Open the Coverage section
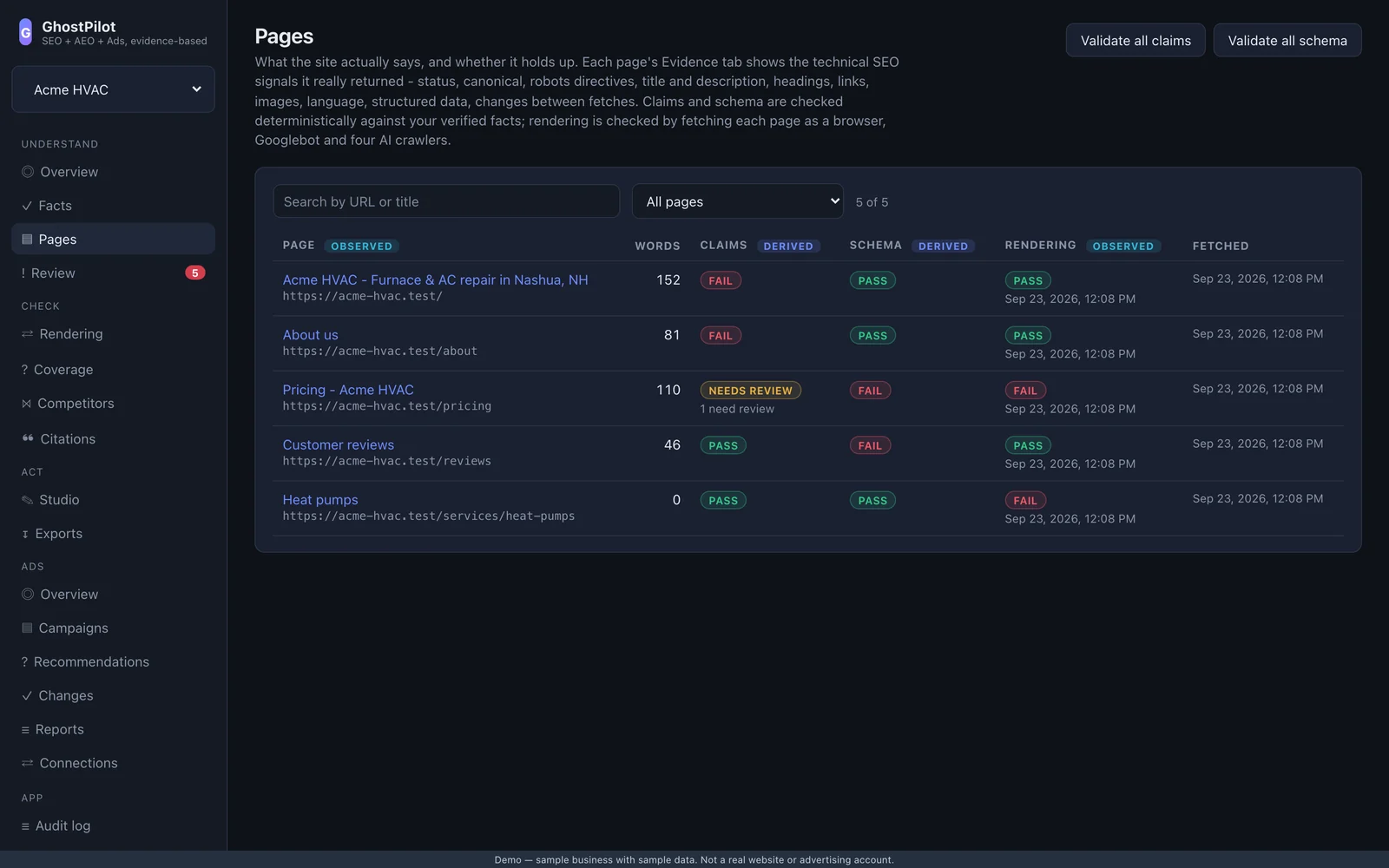Image resolution: width=1389 pixels, height=868 pixels. 113,370
